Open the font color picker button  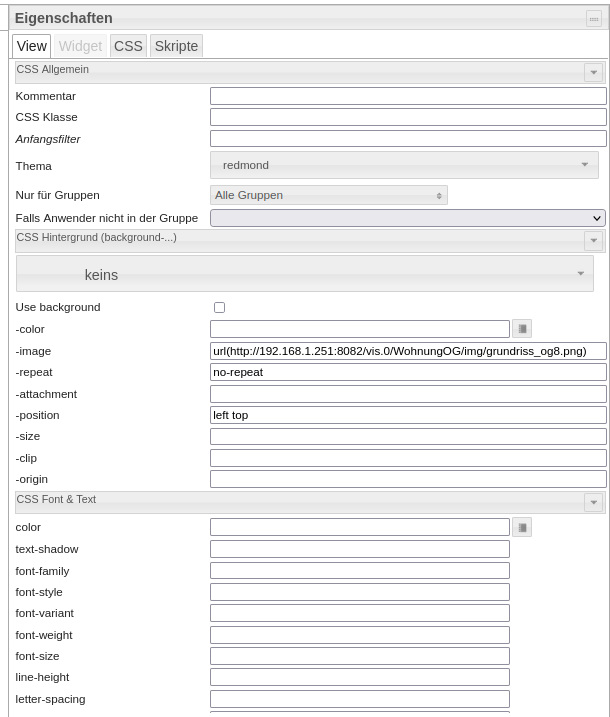coord(521,527)
